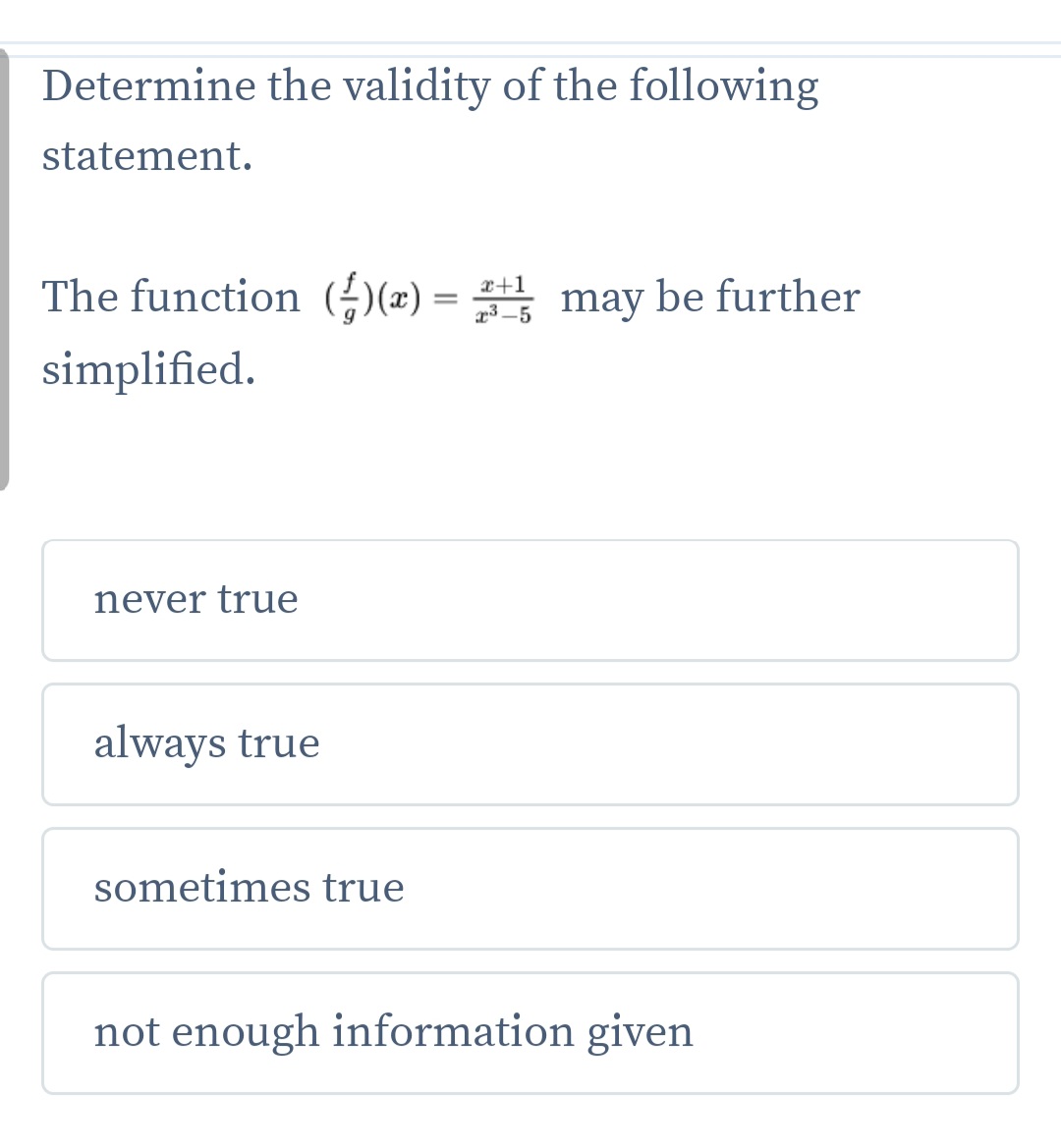This screenshot has width=1061, height=1148.
Task: Click the fraction expression in the question
Action: pyautogui.click(x=503, y=297)
